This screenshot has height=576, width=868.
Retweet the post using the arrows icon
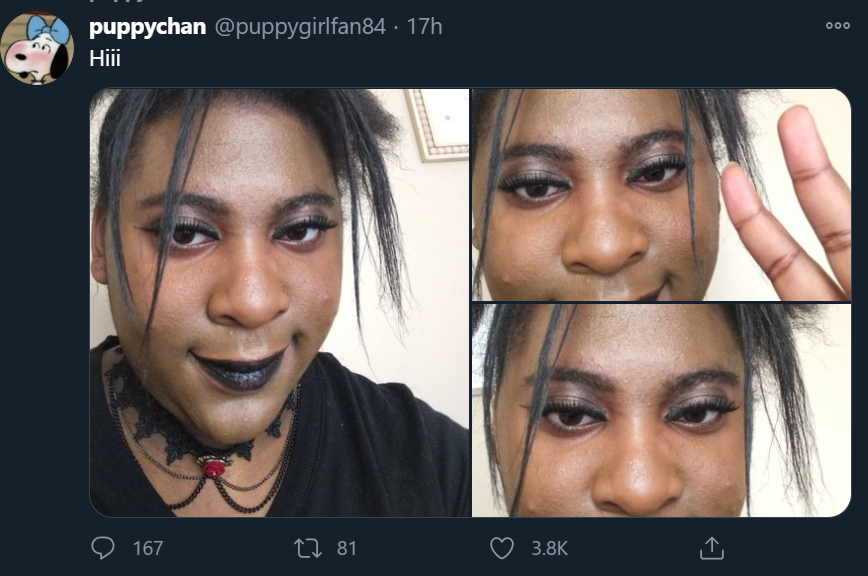point(307,548)
